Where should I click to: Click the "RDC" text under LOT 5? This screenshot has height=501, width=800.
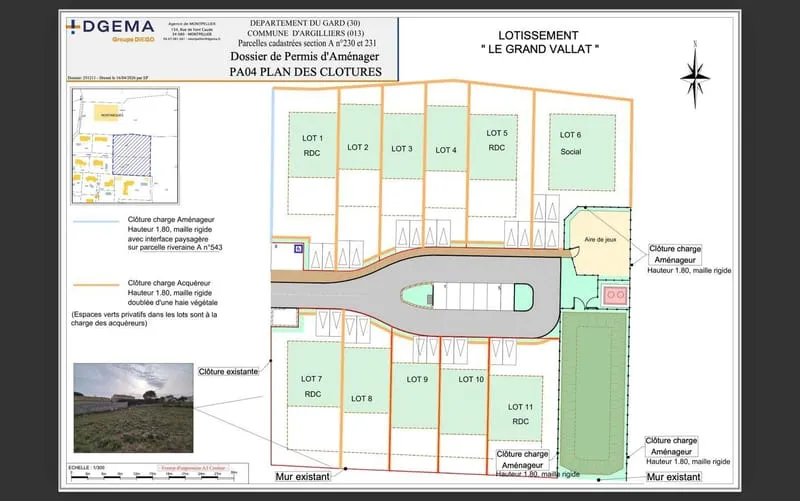tap(496, 148)
